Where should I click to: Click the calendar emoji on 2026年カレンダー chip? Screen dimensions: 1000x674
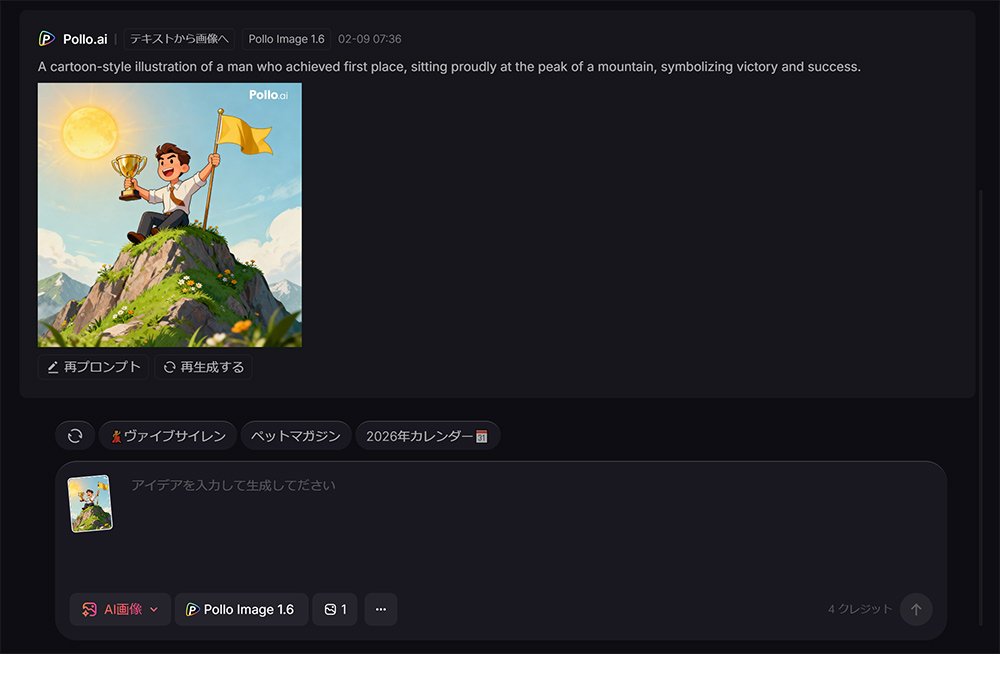point(482,435)
